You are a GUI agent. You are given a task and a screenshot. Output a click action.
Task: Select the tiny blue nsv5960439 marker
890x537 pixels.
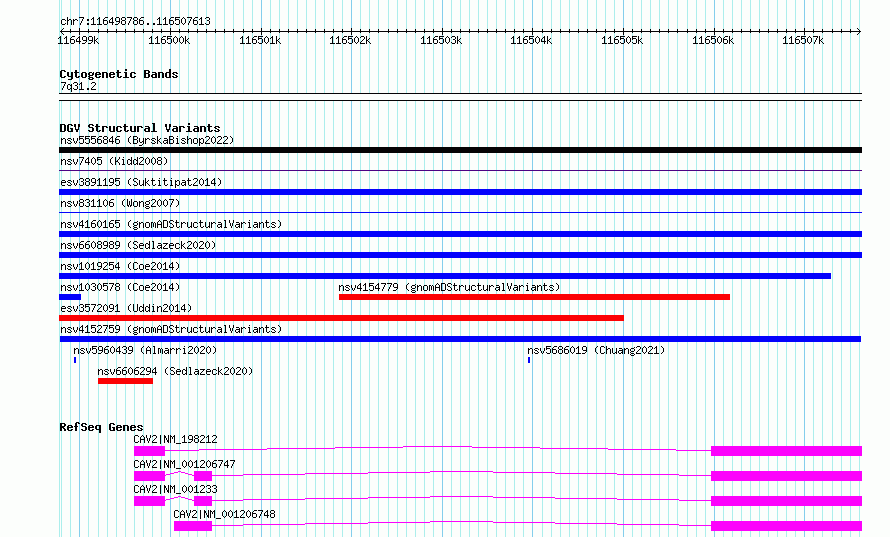(x=75, y=360)
